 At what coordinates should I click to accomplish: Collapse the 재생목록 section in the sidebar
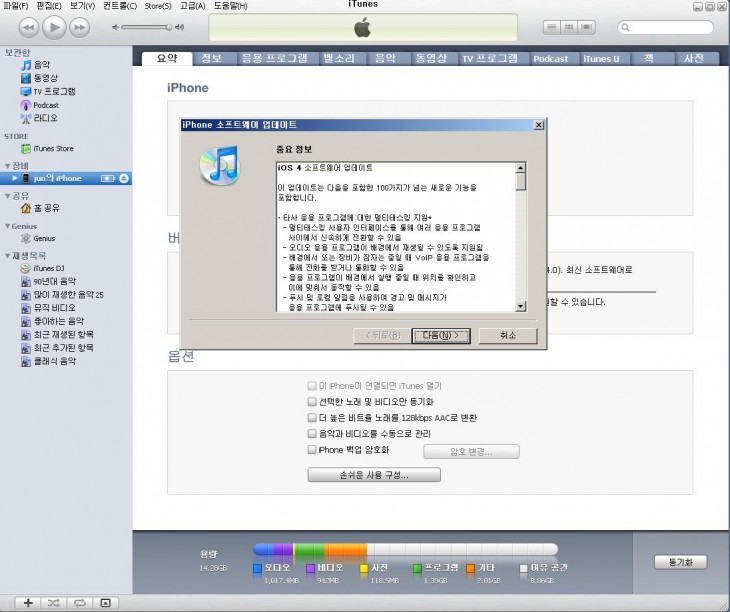click(x=8, y=256)
